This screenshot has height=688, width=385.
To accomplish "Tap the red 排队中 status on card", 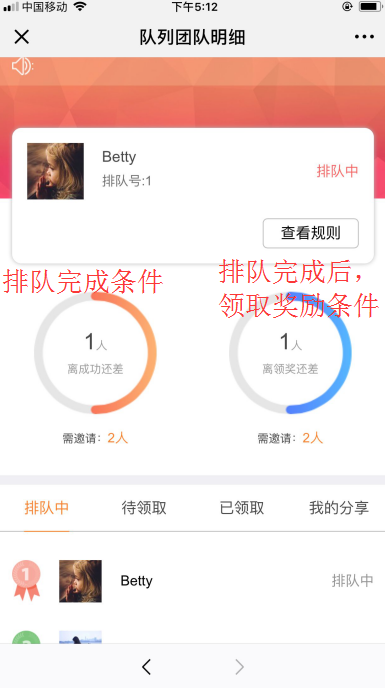I will pyautogui.click(x=338, y=171).
